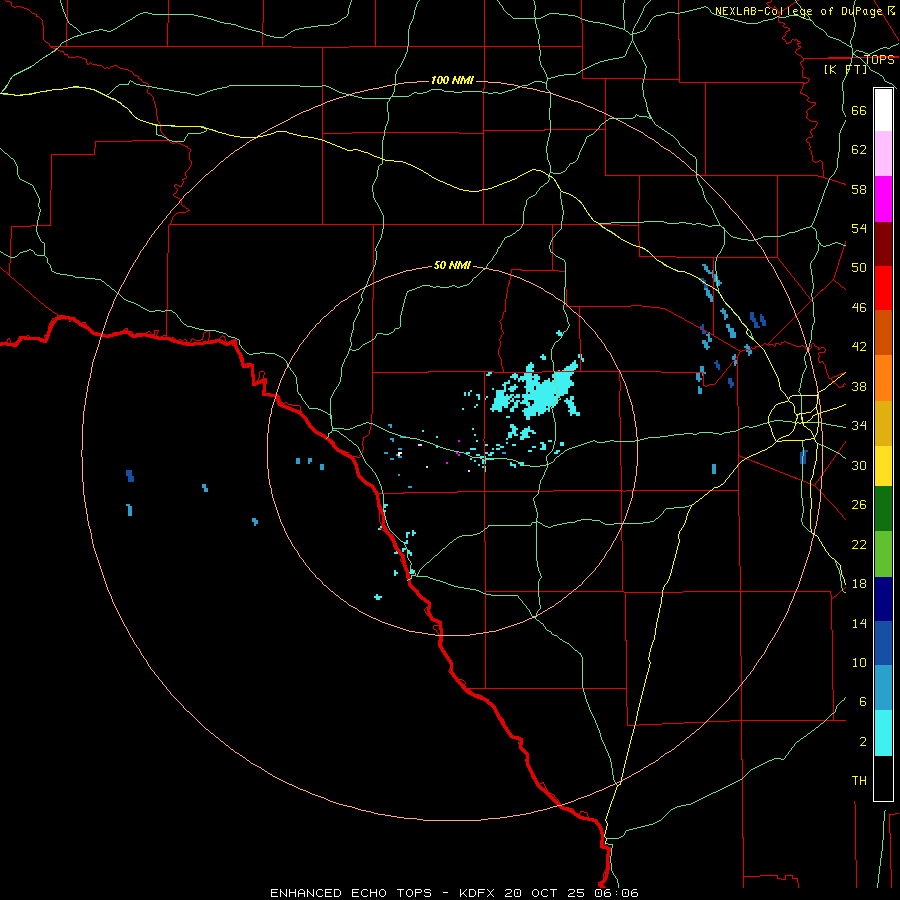
Task: Click the medium blue legend swatch
Action: (x=883, y=643)
